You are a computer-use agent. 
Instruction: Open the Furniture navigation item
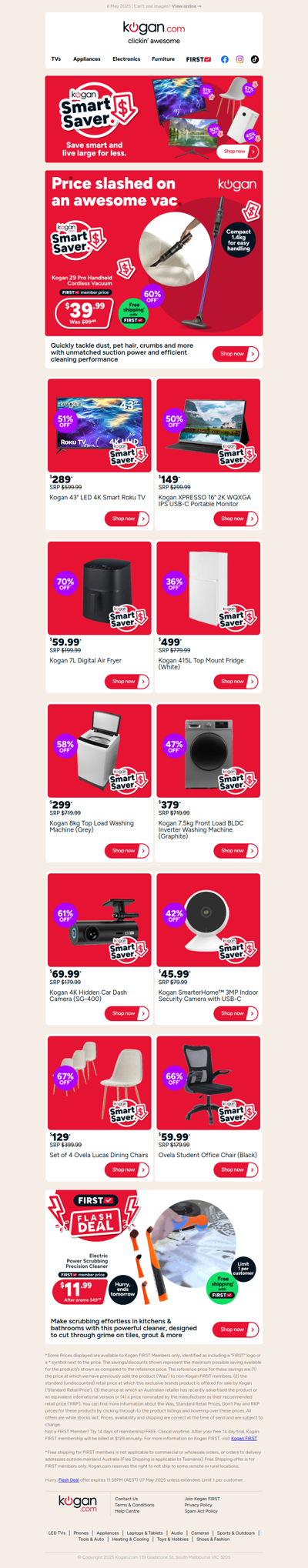pyautogui.click(x=163, y=59)
